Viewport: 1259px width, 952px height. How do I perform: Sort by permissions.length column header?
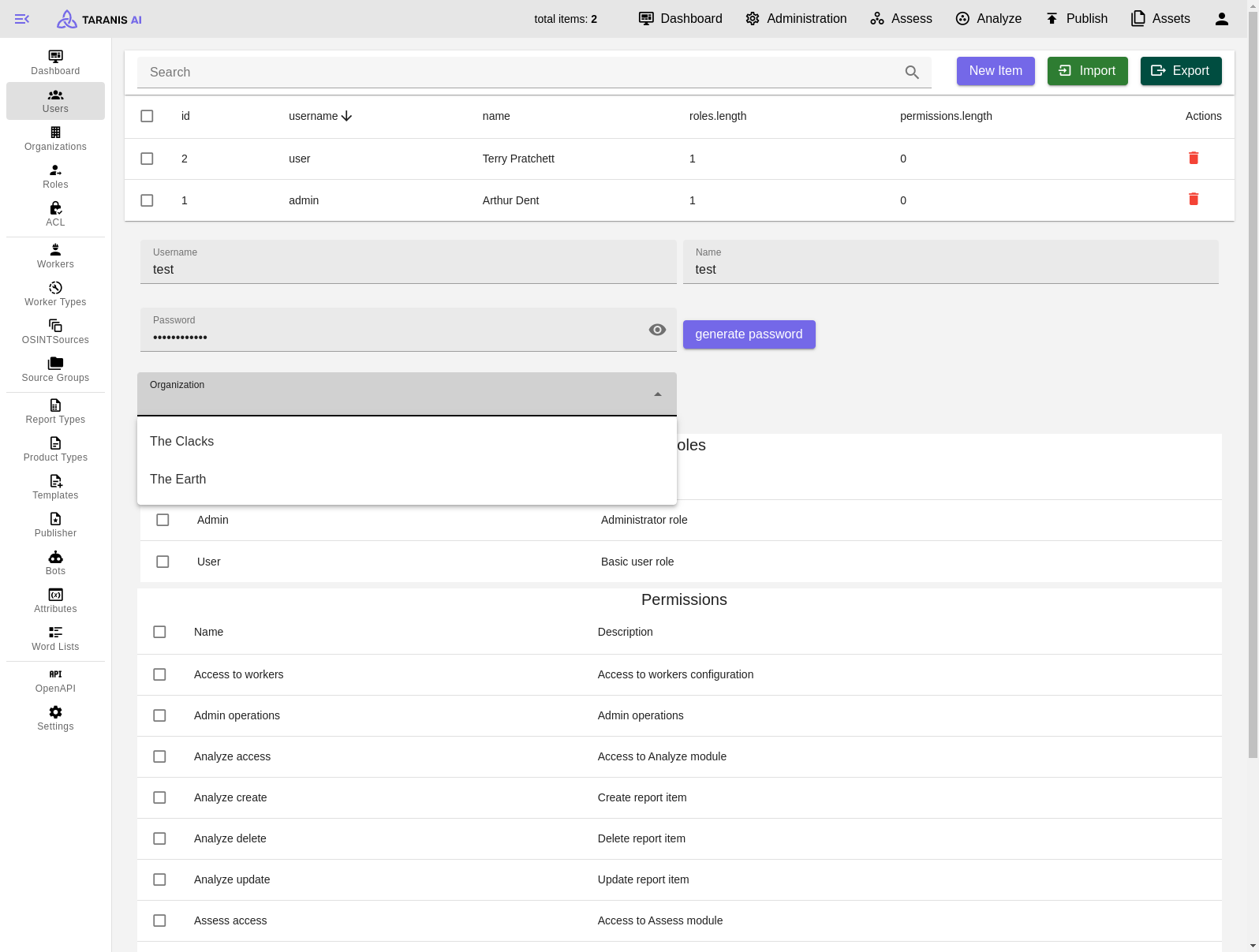point(946,116)
